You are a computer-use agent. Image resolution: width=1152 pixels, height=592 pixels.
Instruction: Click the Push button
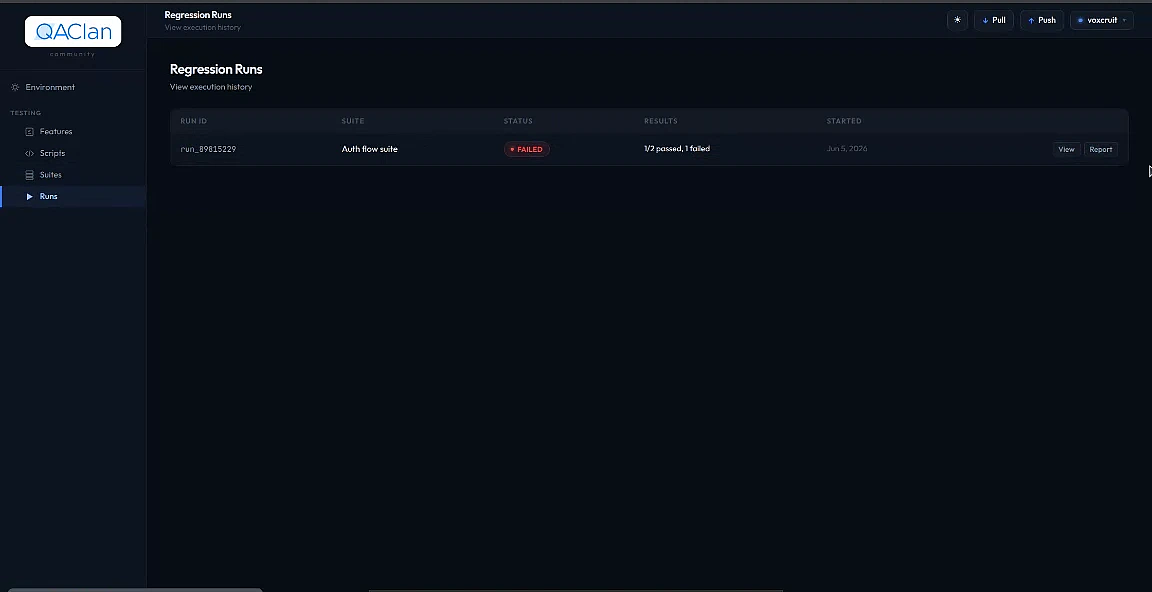[1042, 21]
